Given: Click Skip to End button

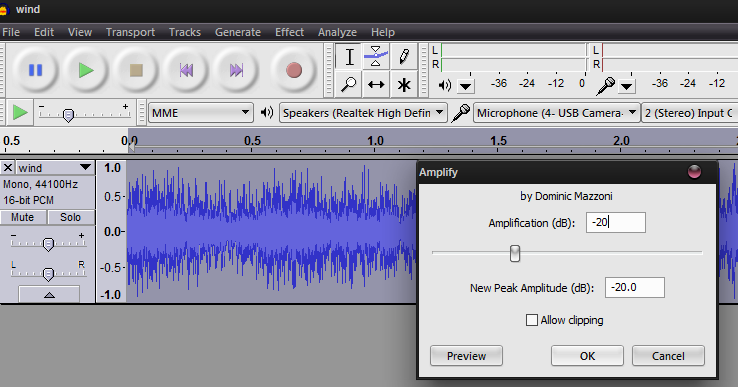Looking at the screenshot, I should point(236,71).
